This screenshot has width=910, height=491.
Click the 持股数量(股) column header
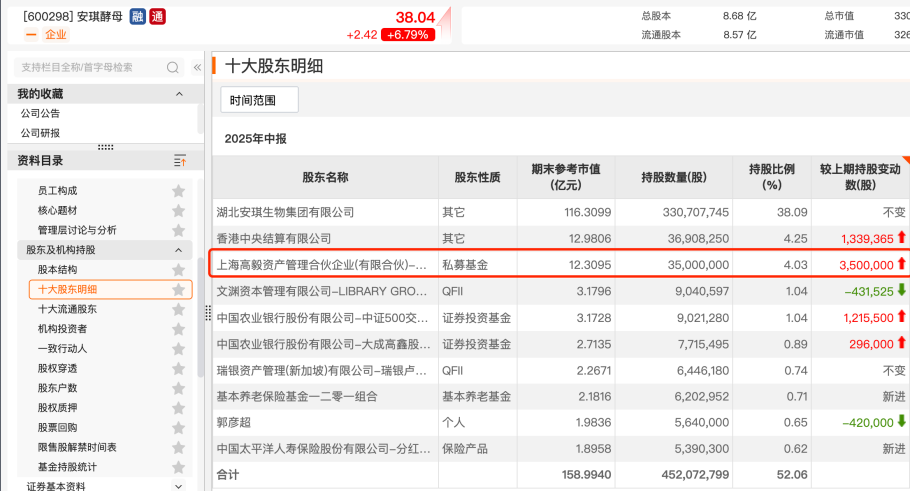pyautogui.click(x=674, y=178)
